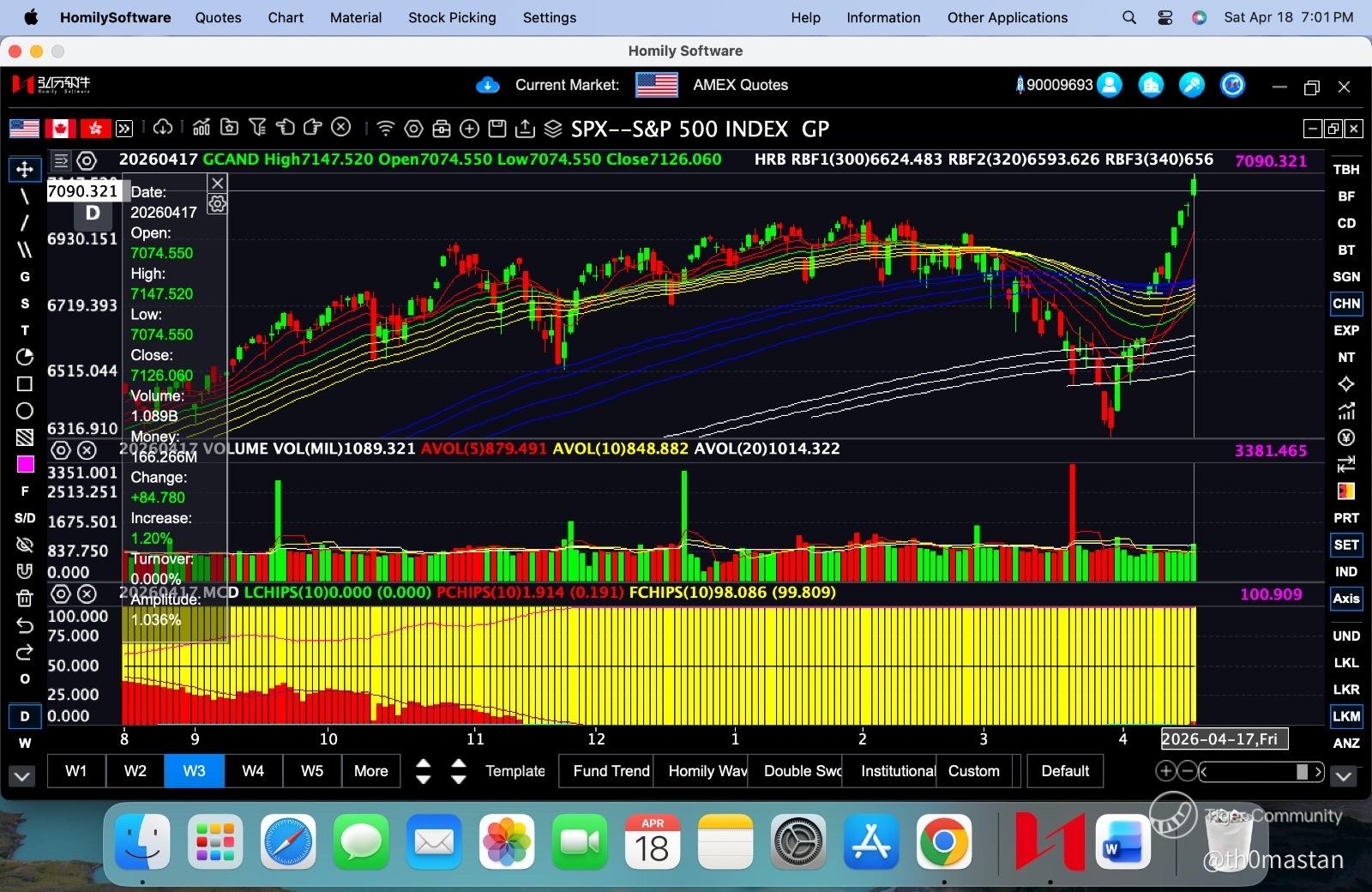Image resolution: width=1372 pixels, height=892 pixels.
Task: Click the blue user account avatar icon
Action: (1110, 85)
